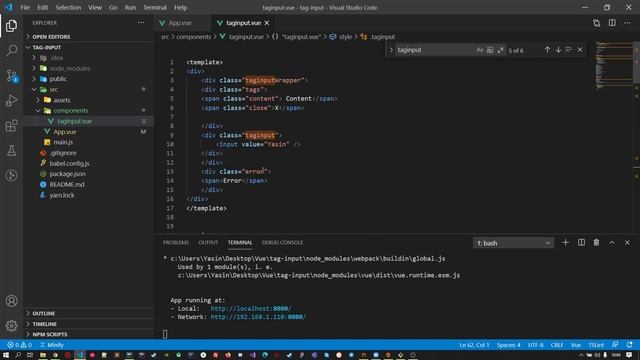Open the Source Control view
The width and height of the screenshot is (640, 360).
click(11, 76)
